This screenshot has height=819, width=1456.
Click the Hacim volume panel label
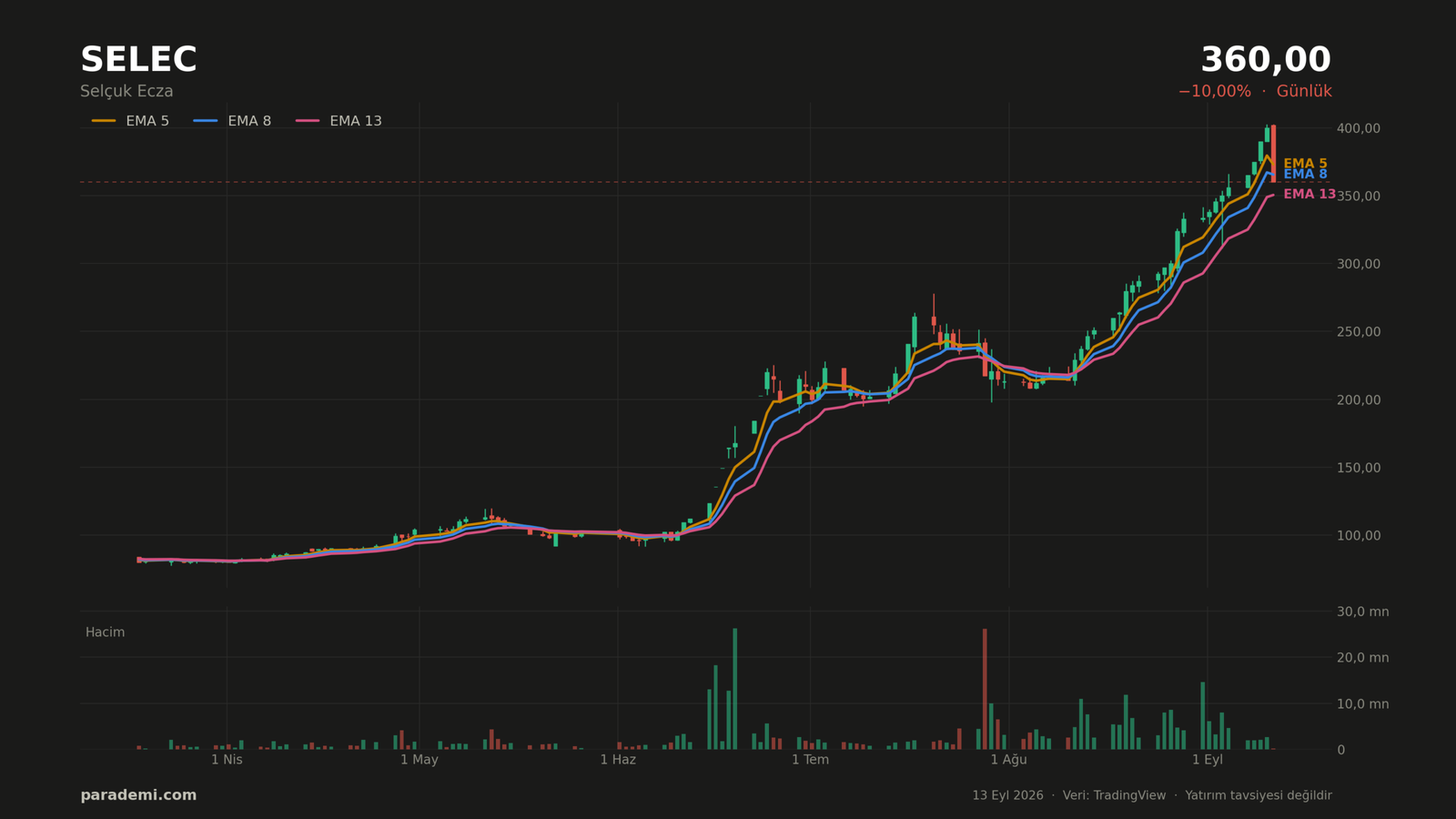(x=105, y=632)
